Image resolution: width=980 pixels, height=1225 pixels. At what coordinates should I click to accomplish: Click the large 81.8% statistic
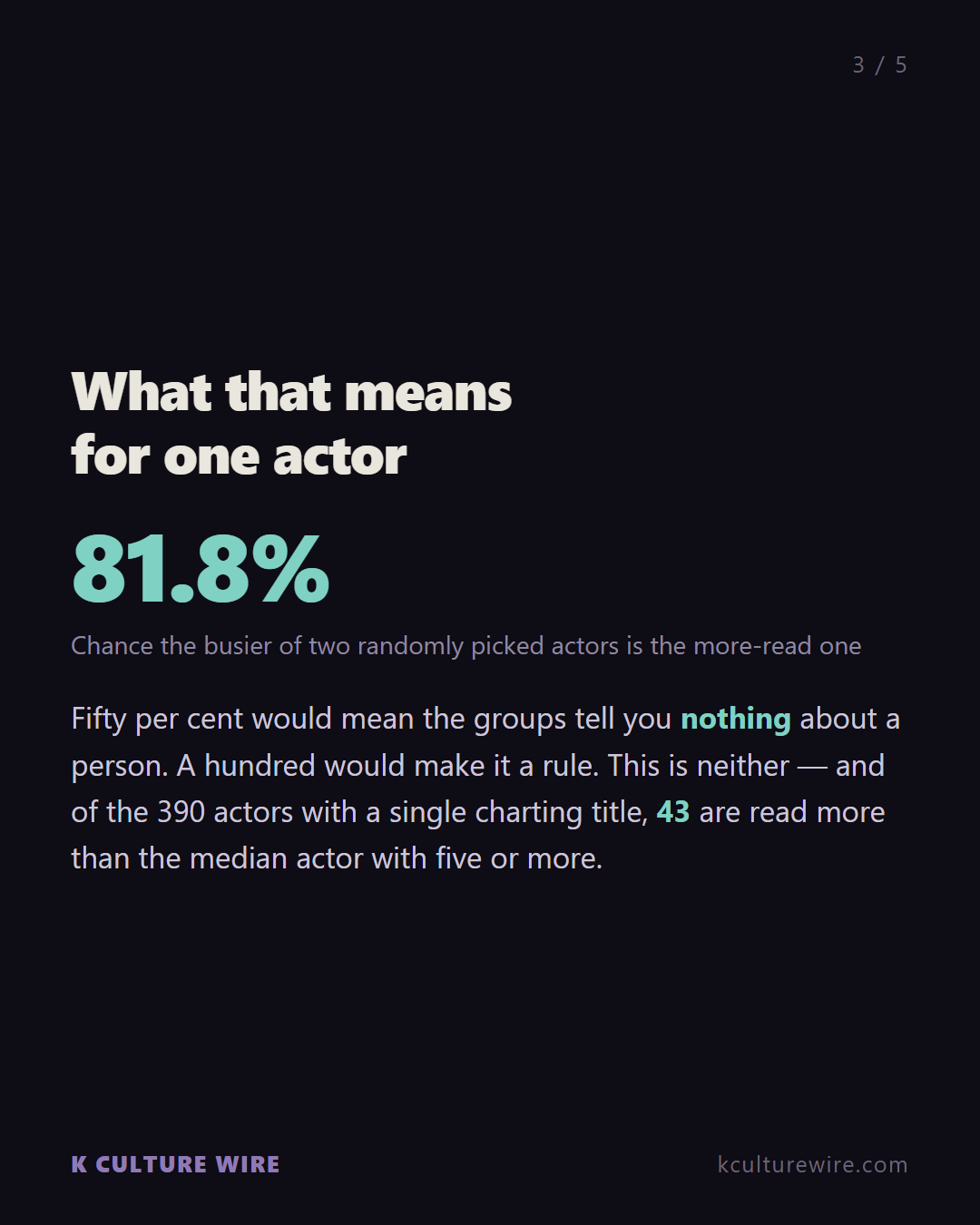click(201, 569)
